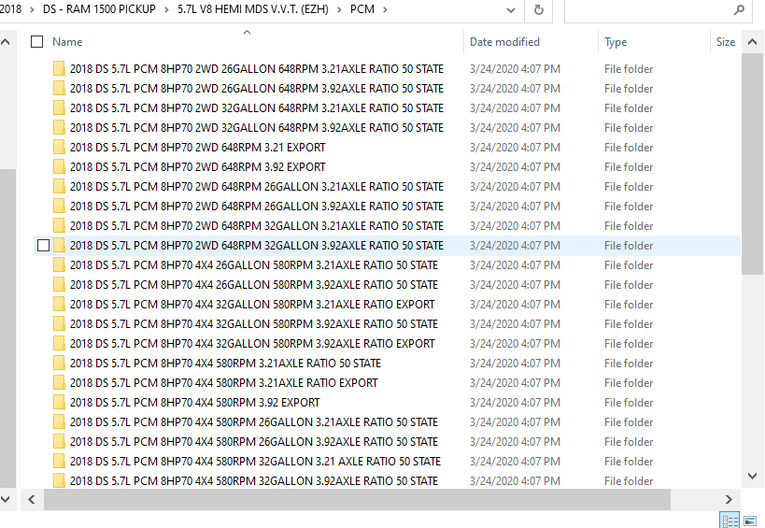Select folder icon for 4X4 32GALLON 580RPM 3.92AXLE EXPORT
Image resolution: width=765 pixels, height=528 pixels.
pyautogui.click(x=59, y=343)
